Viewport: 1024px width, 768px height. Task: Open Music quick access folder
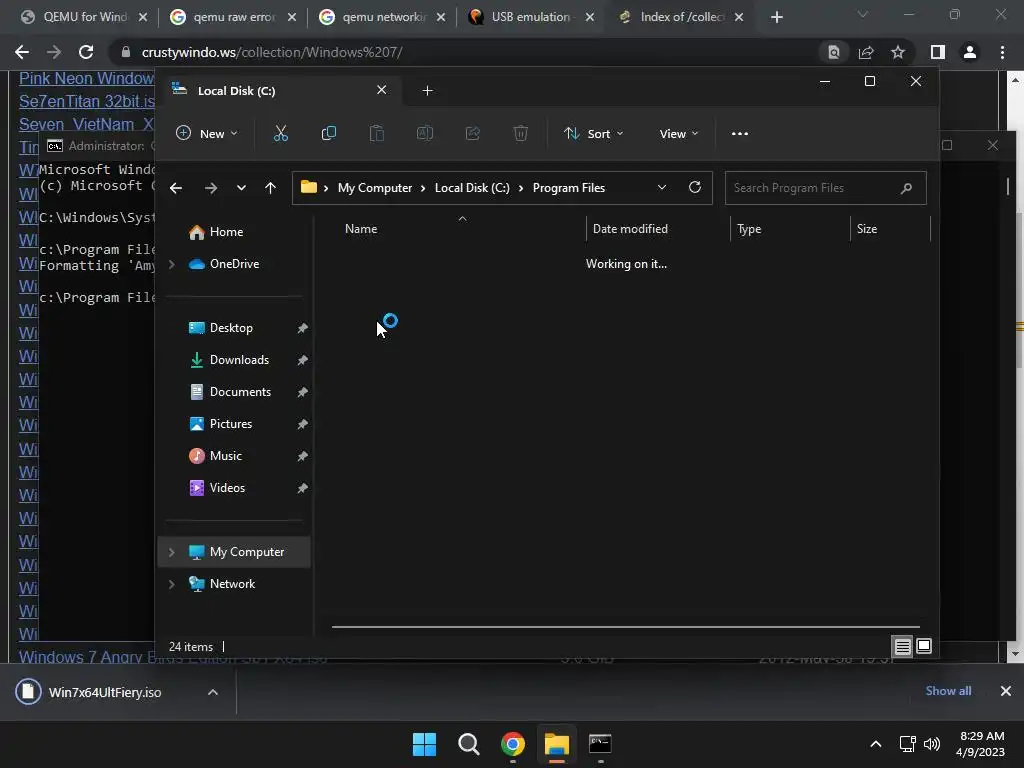(x=225, y=456)
